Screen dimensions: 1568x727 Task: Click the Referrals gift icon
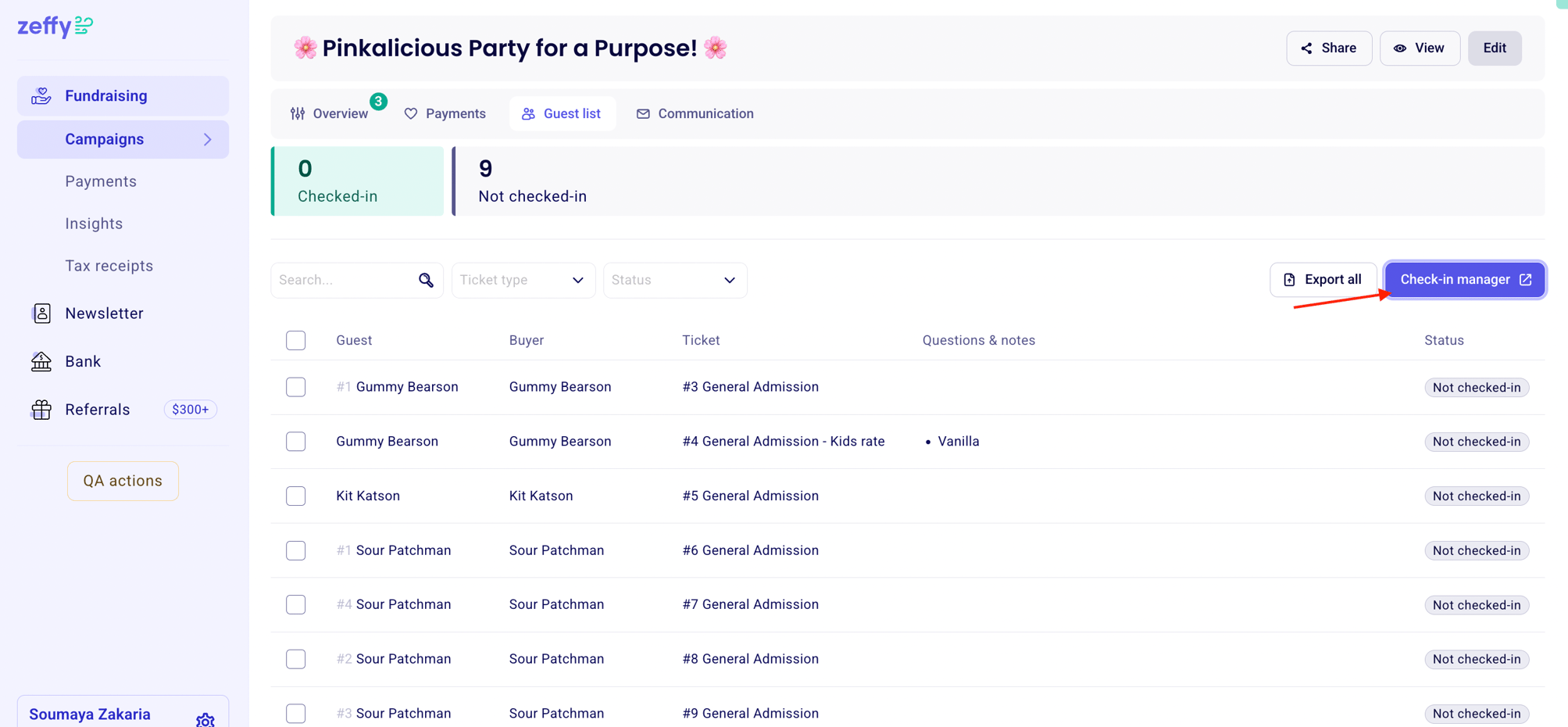click(x=41, y=410)
